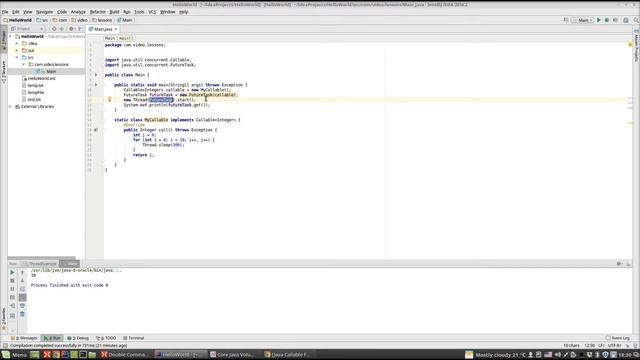
Task: Open the Terminal tool window tab
Action: (134, 338)
